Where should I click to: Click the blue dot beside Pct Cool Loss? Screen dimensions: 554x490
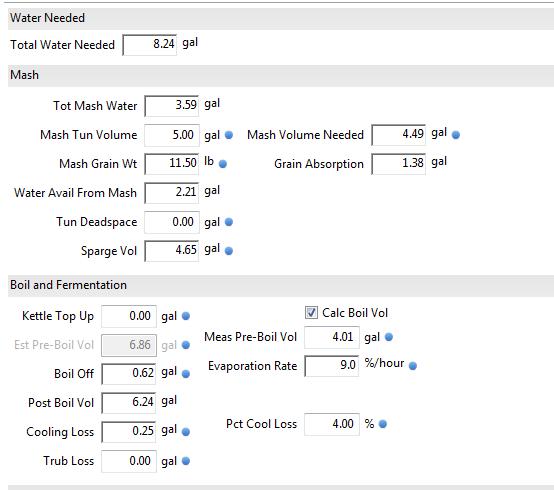click(383, 424)
